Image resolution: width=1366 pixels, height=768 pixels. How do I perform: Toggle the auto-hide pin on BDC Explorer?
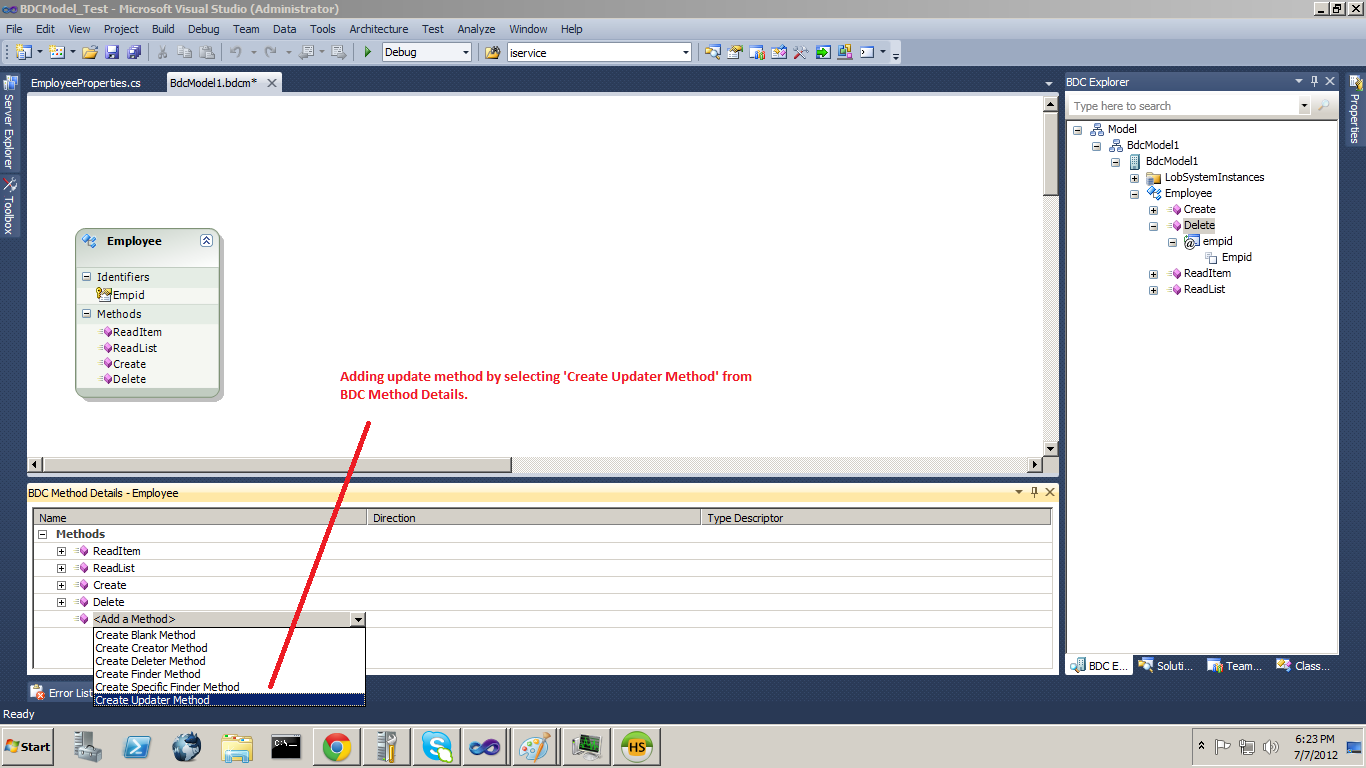[x=1314, y=81]
